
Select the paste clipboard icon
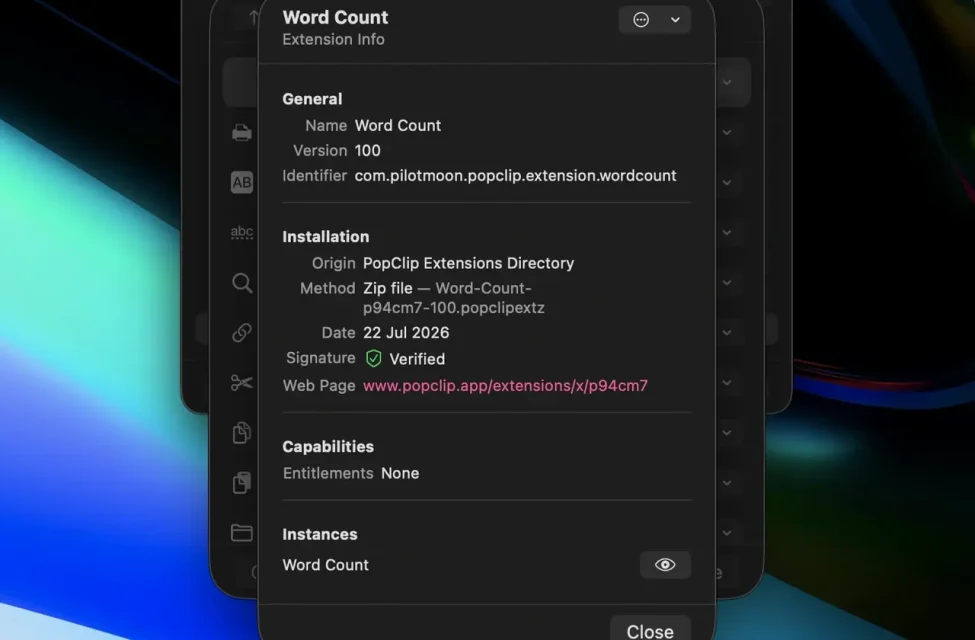[x=242, y=483]
